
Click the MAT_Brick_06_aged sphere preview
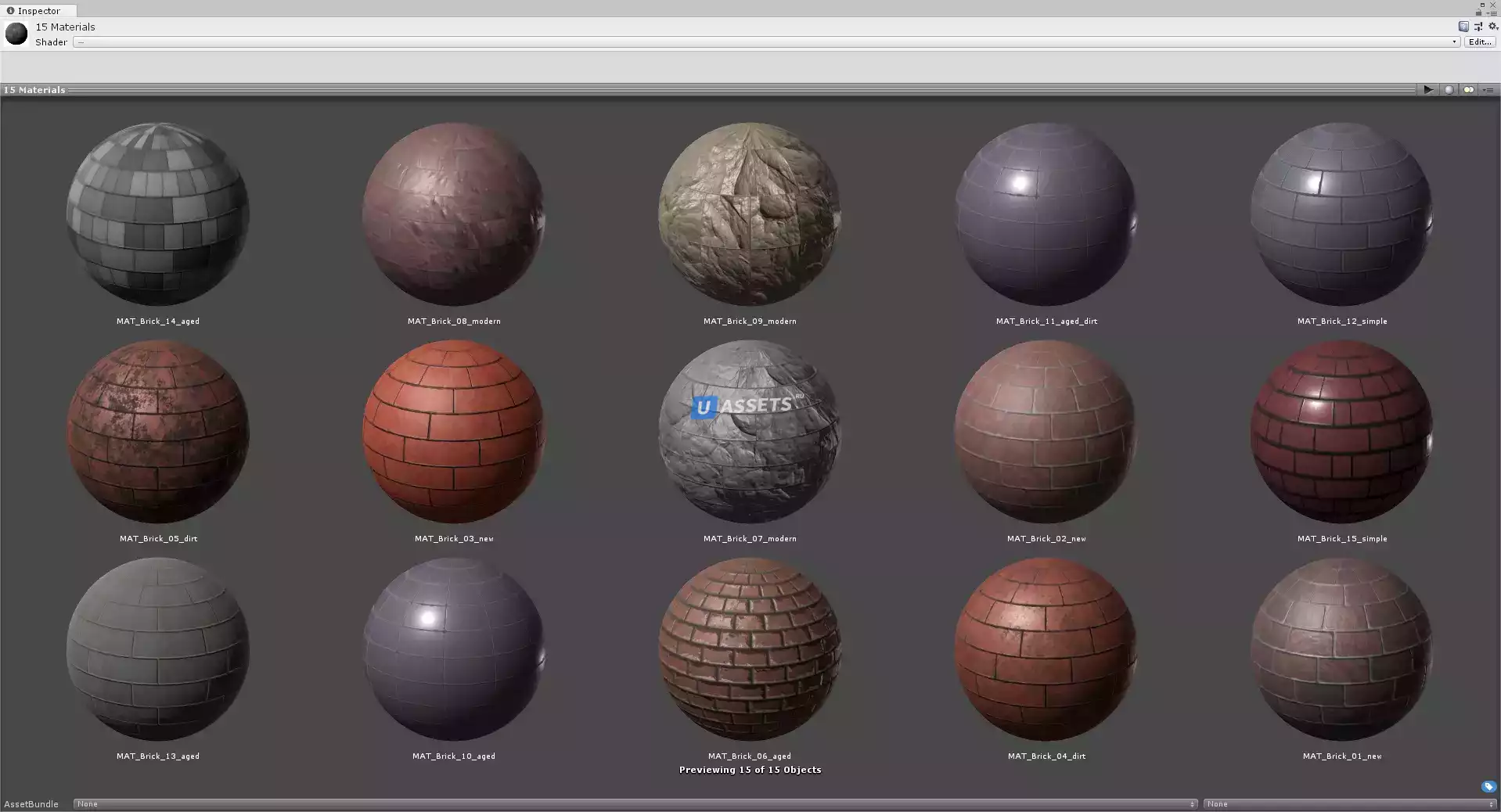[x=750, y=649]
